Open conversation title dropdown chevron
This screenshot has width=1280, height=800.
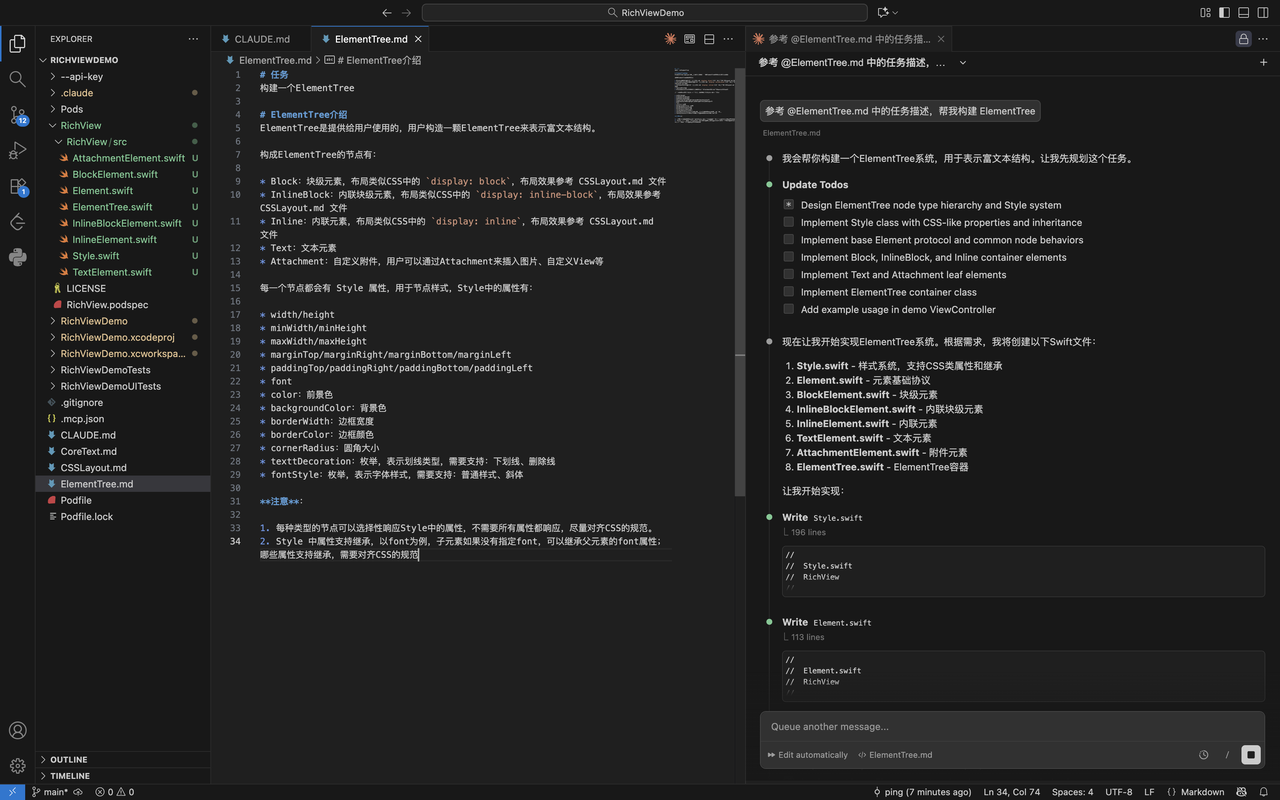point(963,62)
